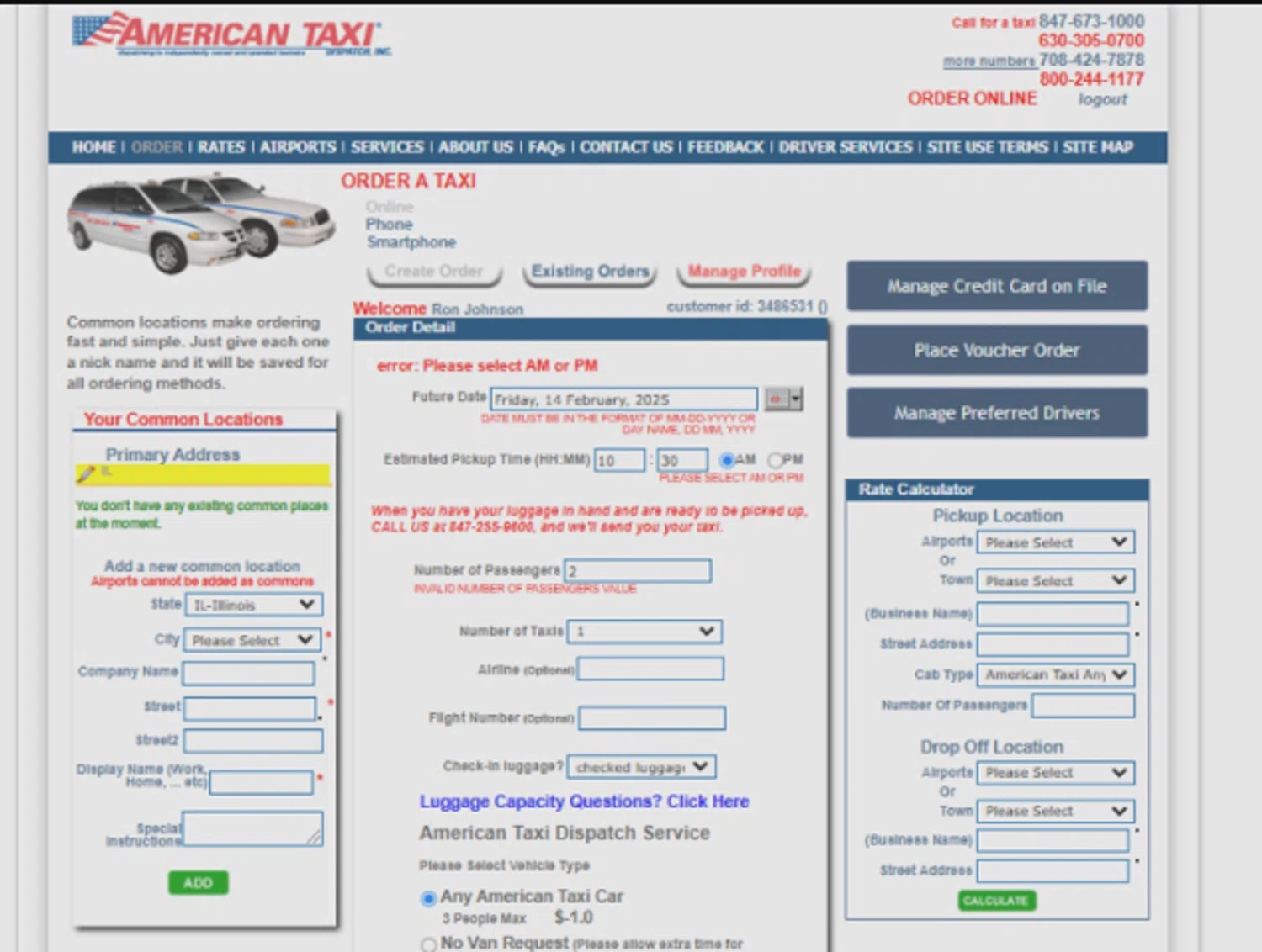Click the ORDER navigation item

[x=156, y=147]
